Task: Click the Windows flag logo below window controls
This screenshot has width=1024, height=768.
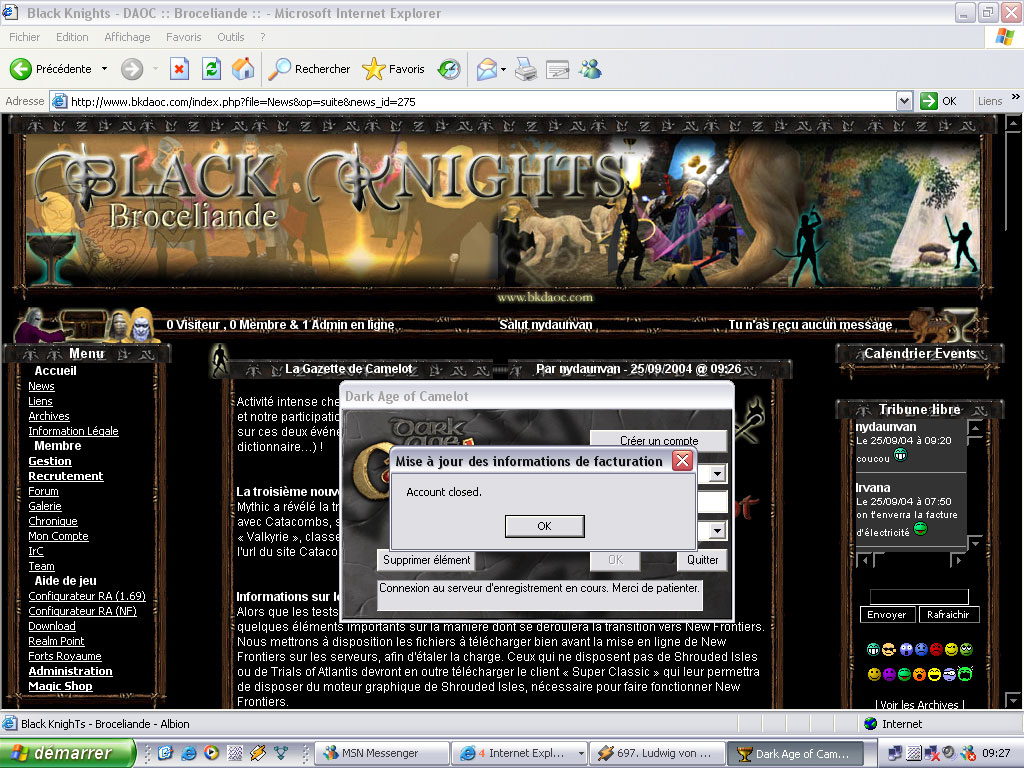Action: [1004, 37]
